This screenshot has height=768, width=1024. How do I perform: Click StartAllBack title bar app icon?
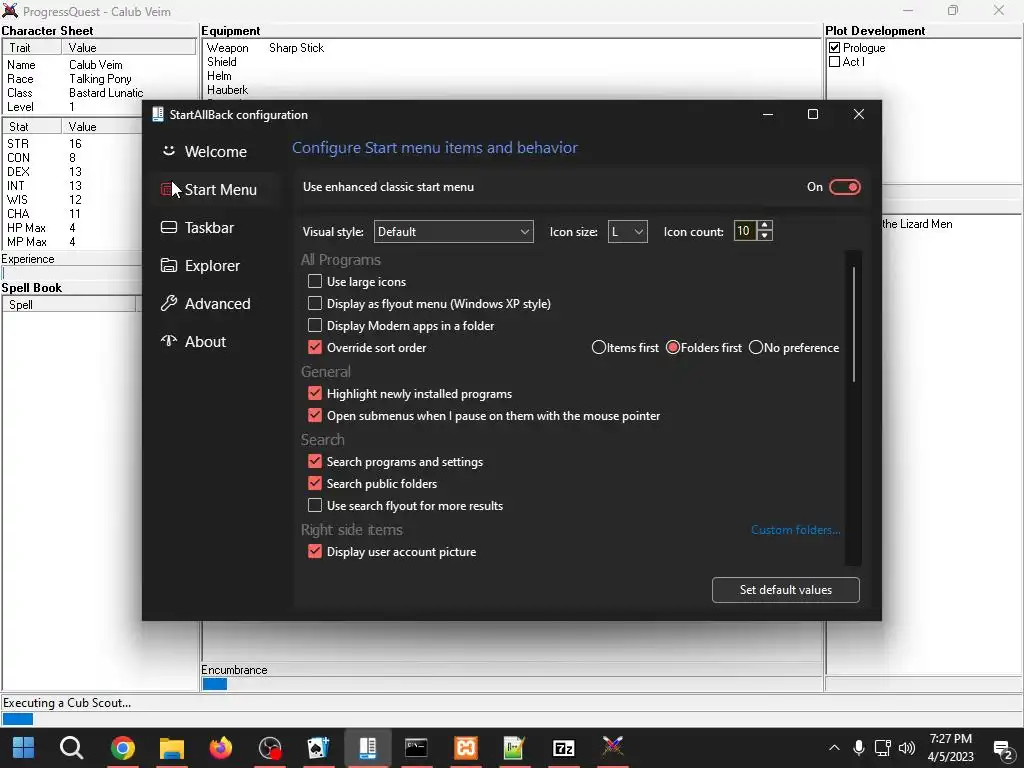157,114
